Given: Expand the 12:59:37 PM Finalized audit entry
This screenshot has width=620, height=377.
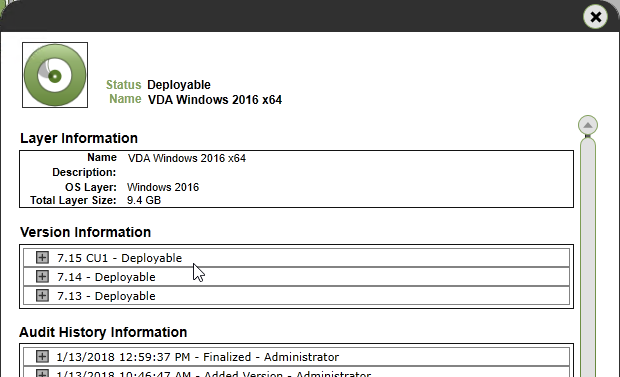Looking at the screenshot, I should coord(42,356).
